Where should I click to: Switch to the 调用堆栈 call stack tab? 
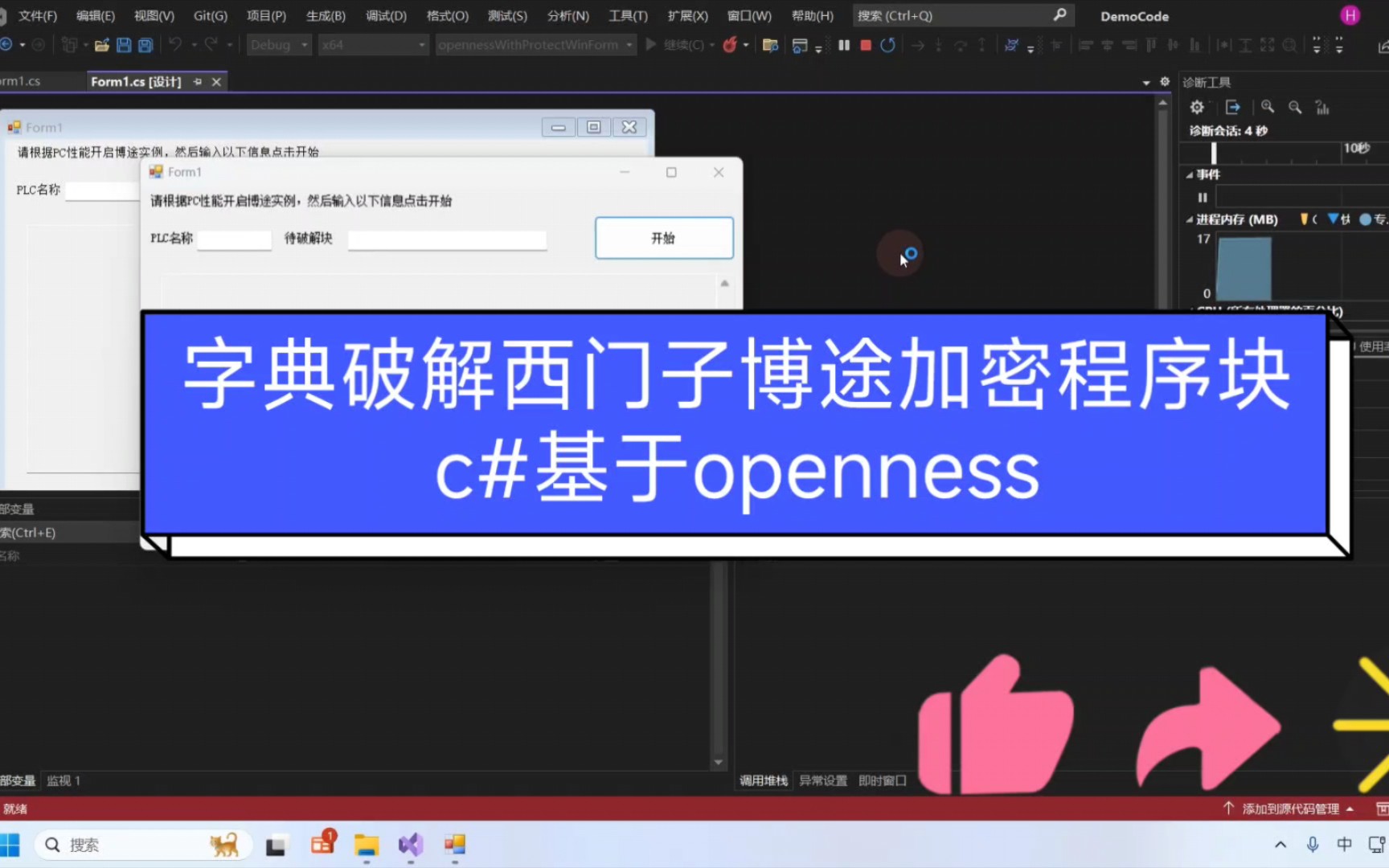[x=764, y=780]
